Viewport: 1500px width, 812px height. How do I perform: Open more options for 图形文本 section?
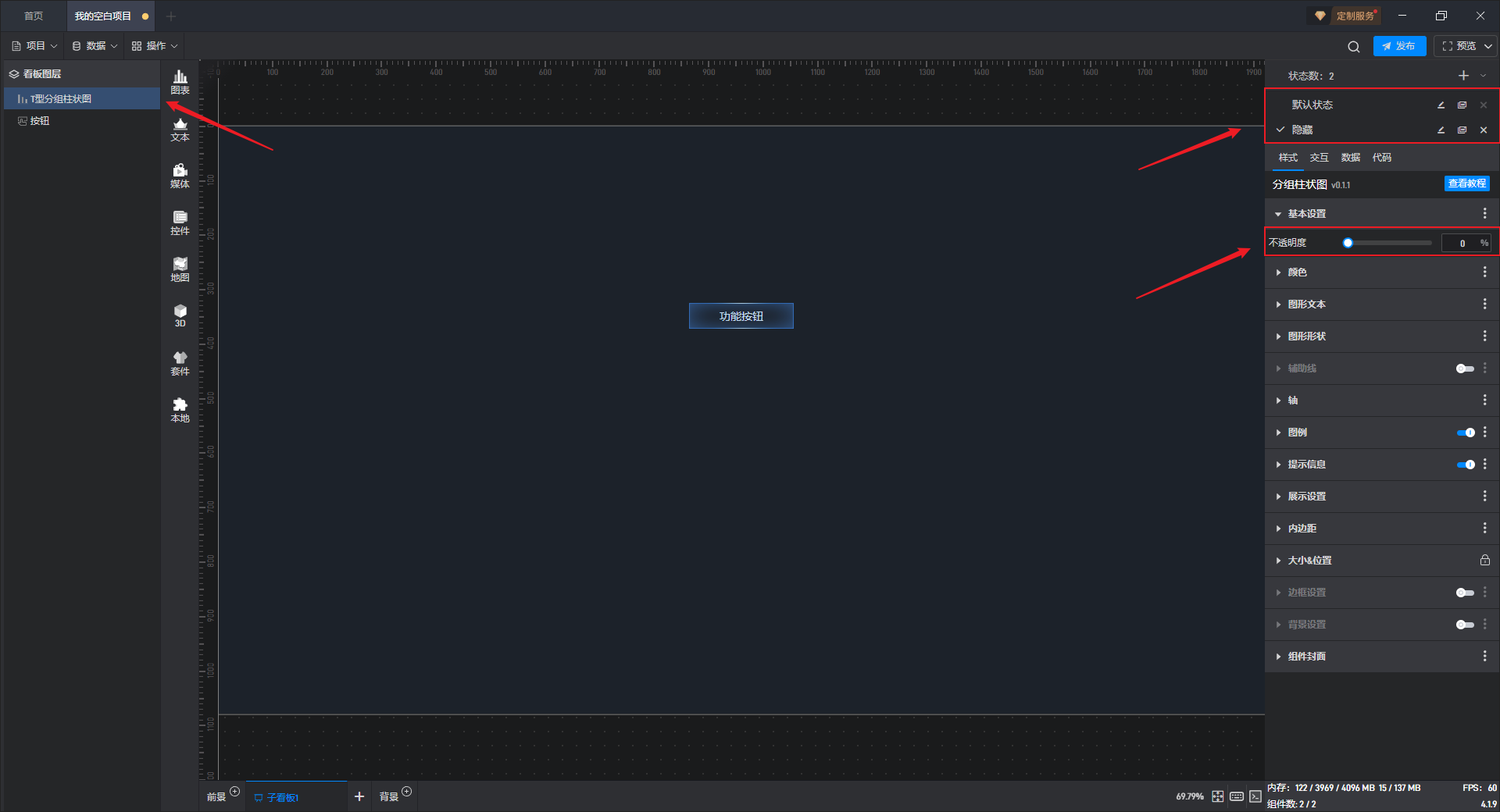pos(1485,304)
